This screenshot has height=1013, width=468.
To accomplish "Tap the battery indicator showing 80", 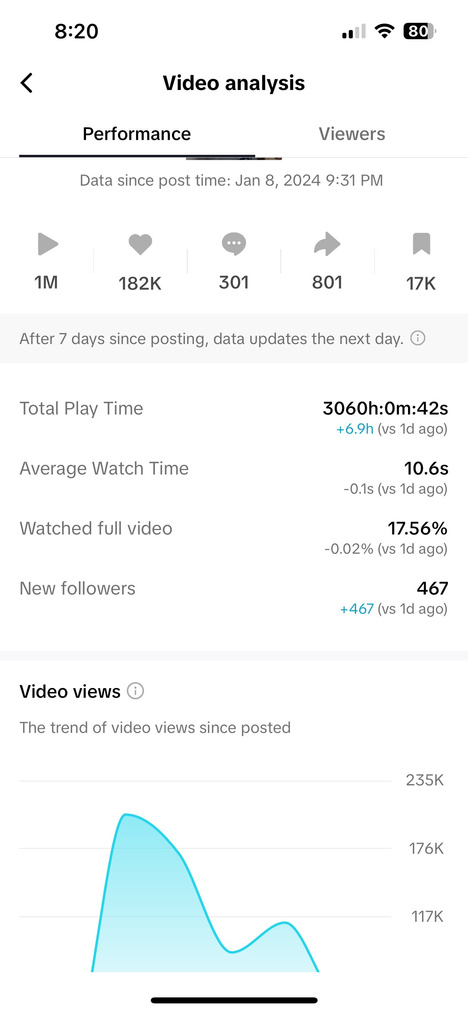I will coord(420,31).
